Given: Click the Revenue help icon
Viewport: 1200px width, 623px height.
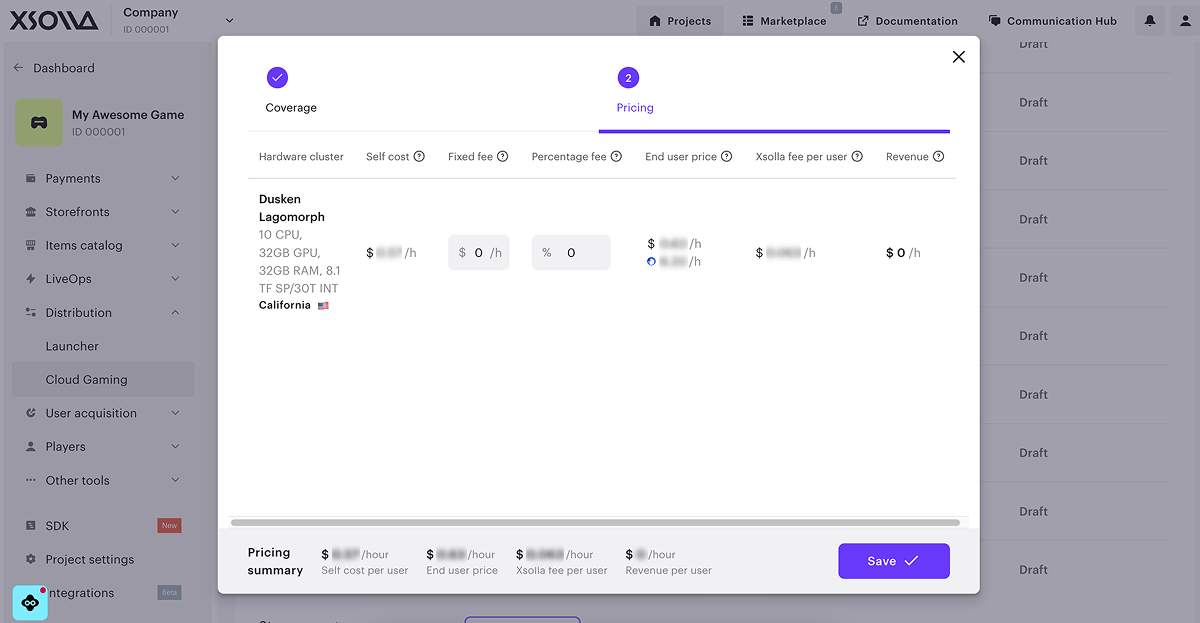Looking at the screenshot, I should [938, 157].
